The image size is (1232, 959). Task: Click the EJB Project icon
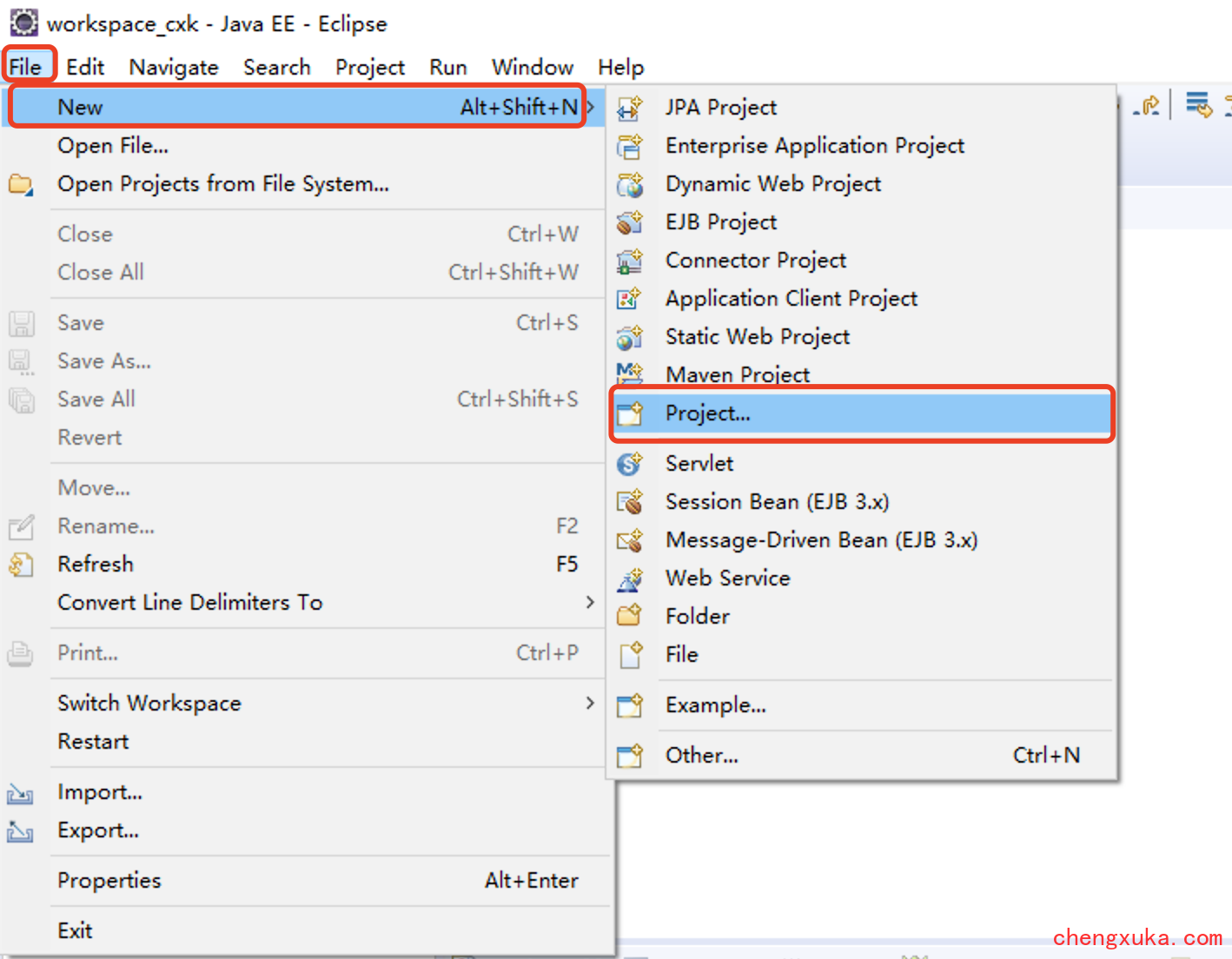click(630, 222)
